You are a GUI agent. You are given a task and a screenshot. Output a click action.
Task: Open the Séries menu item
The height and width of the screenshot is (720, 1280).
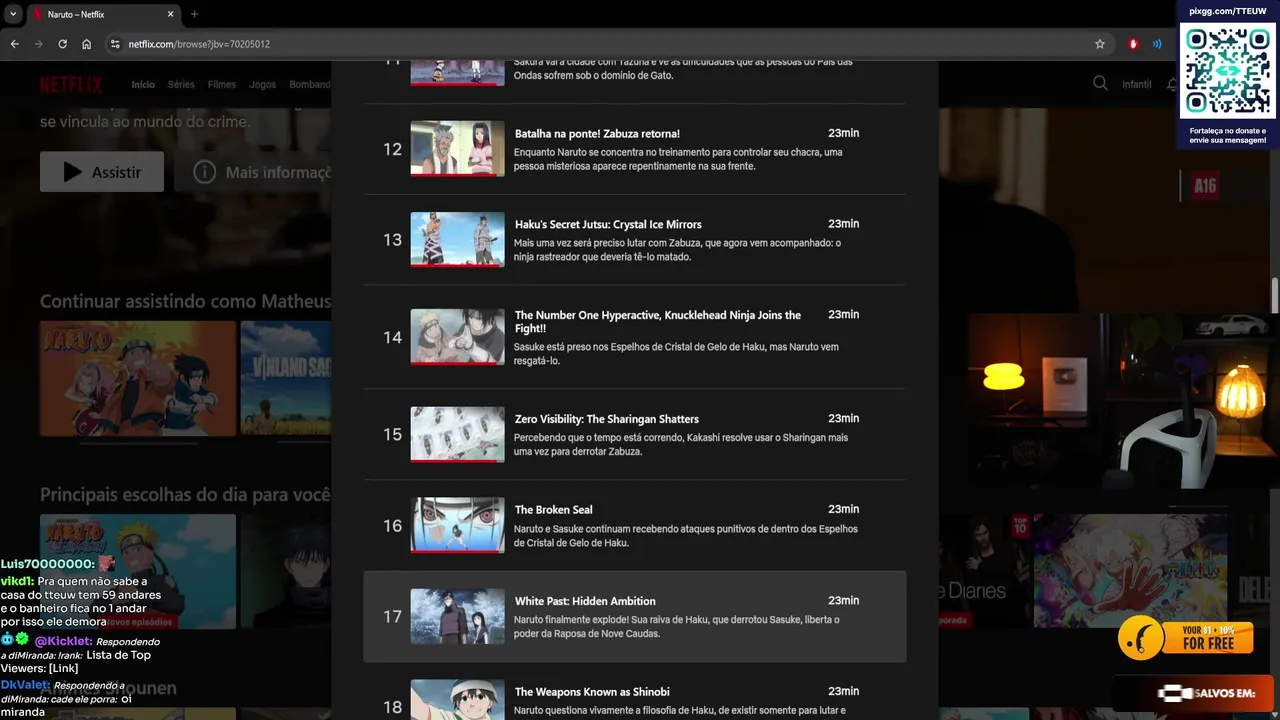(181, 85)
